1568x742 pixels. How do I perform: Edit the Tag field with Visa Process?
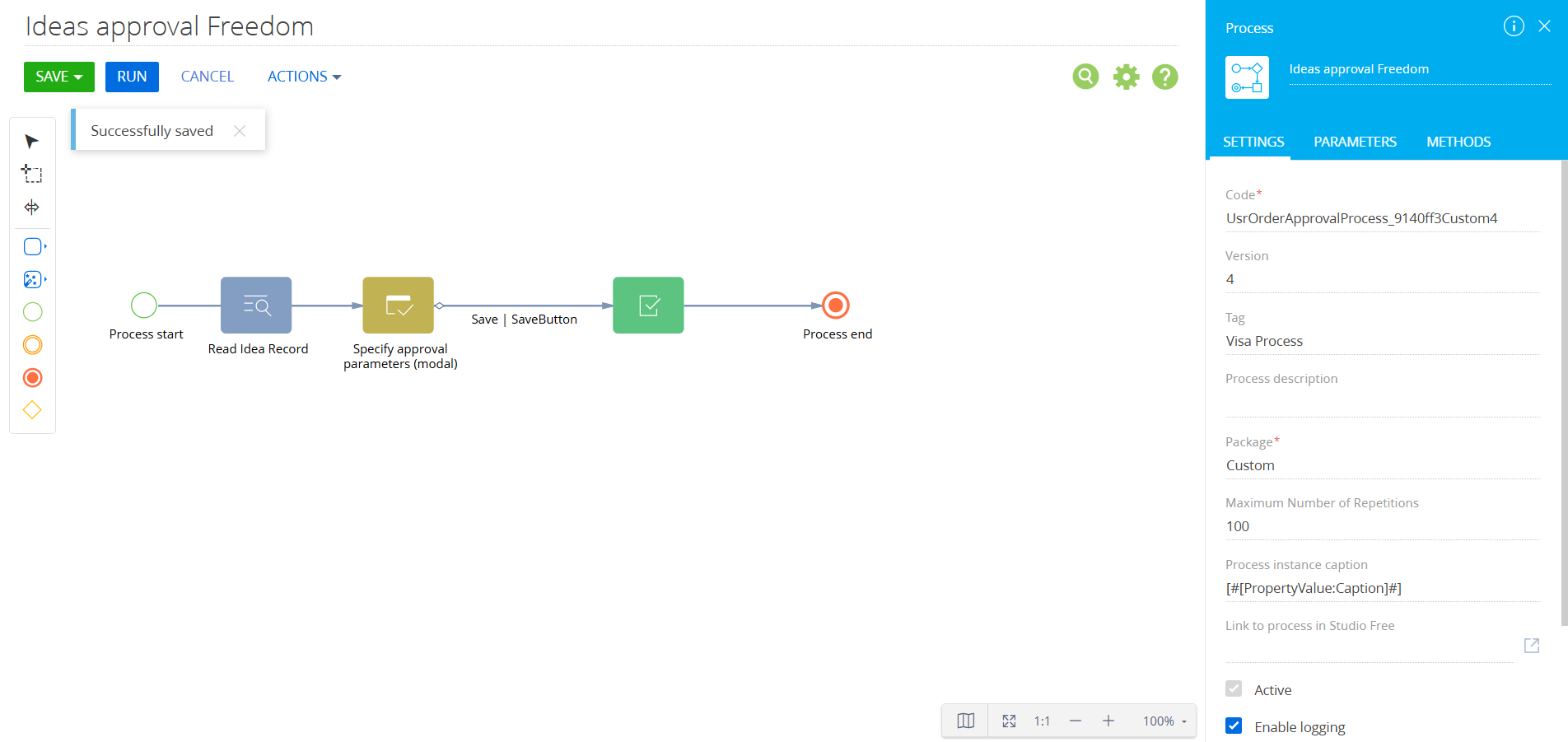tap(1383, 341)
